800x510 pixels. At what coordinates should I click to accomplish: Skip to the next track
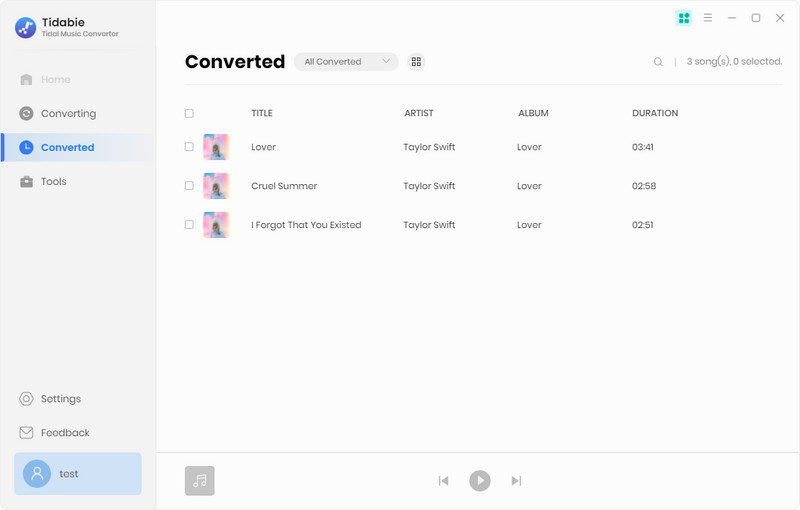coord(516,480)
